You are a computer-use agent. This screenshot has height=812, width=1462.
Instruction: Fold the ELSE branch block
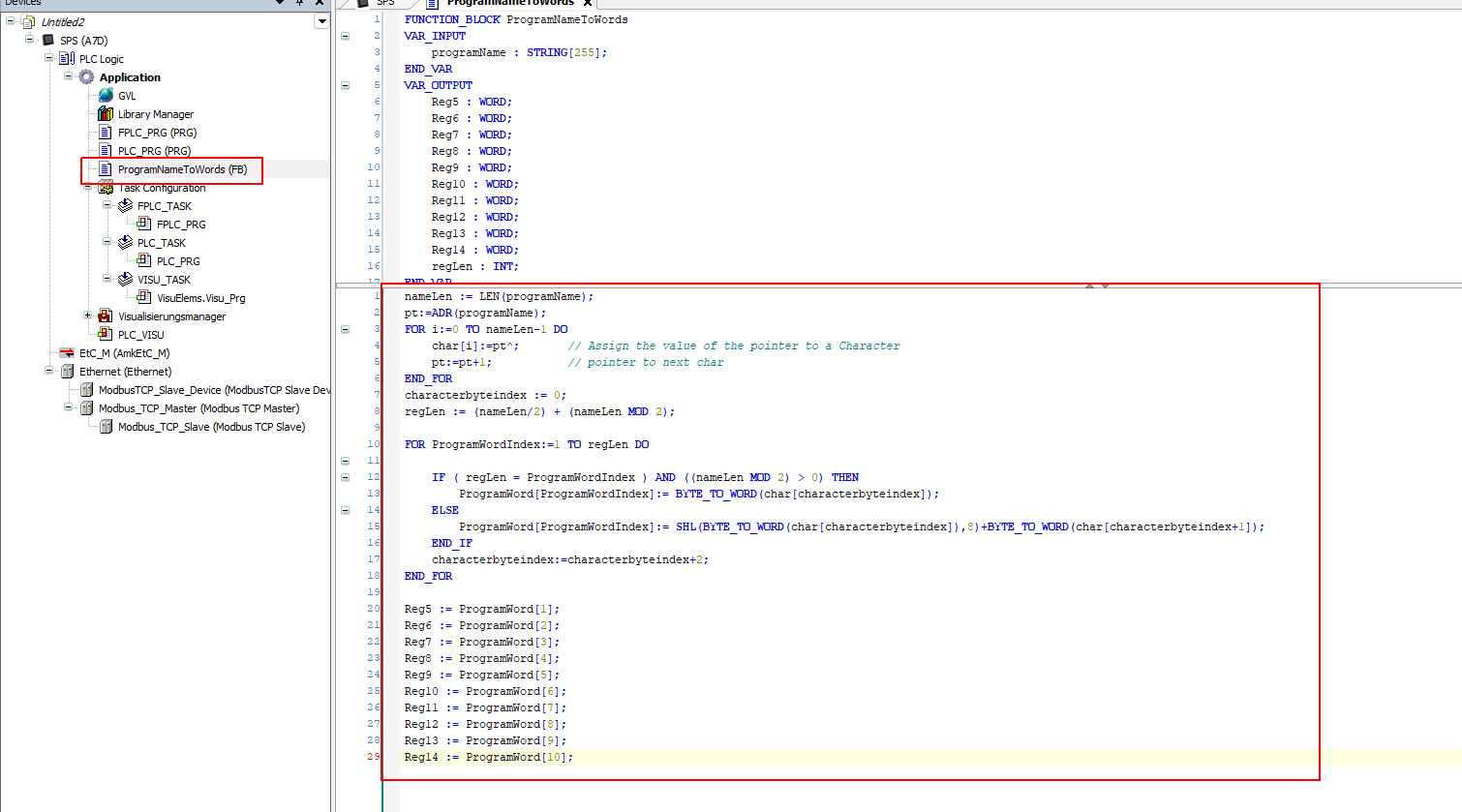(x=345, y=510)
